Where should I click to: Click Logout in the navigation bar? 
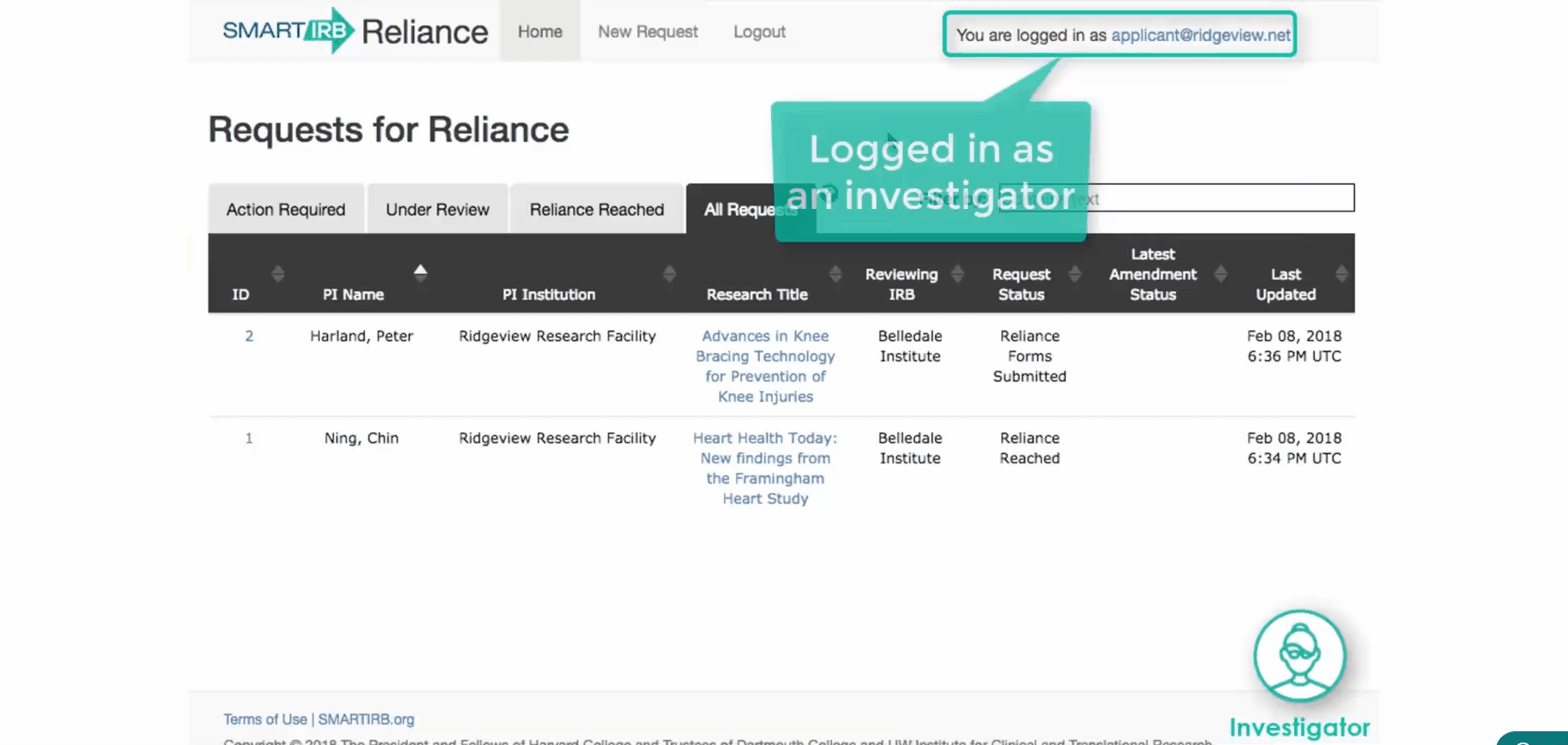pos(759,32)
